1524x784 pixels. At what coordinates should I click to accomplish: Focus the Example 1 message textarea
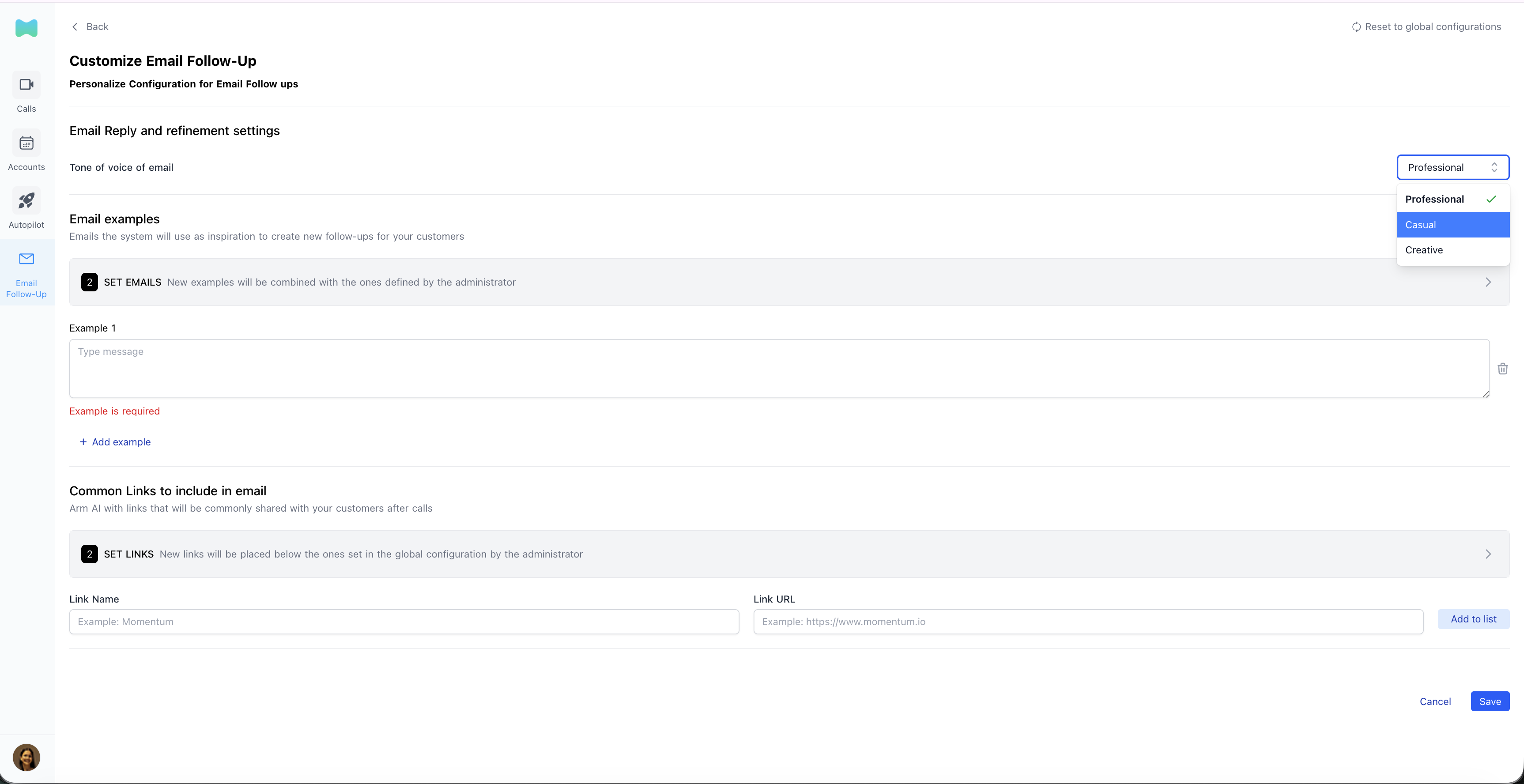pyautogui.click(x=779, y=369)
